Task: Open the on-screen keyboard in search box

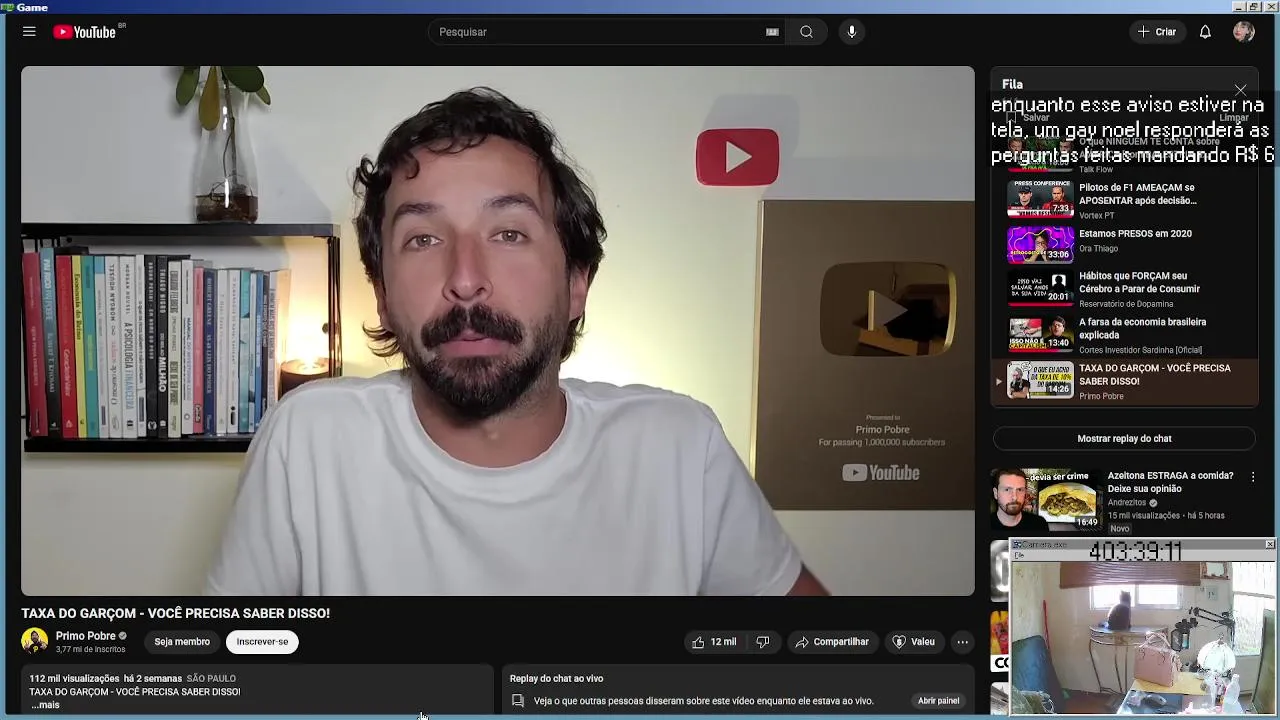Action: tap(772, 32)
